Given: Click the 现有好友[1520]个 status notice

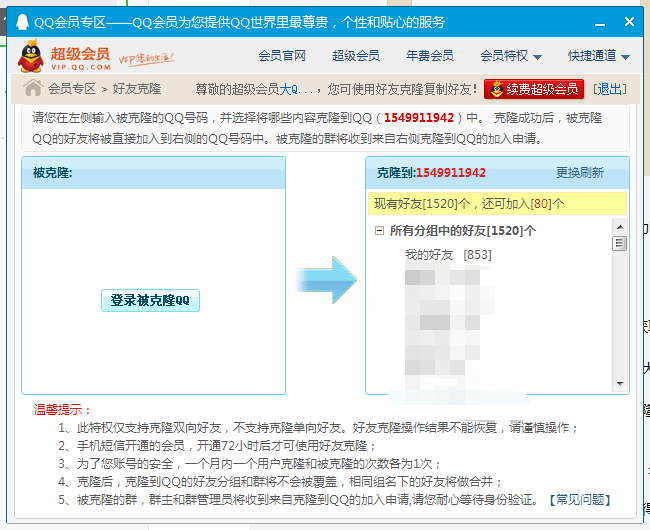Looking at the screenshot, I should tap(497, 203).
